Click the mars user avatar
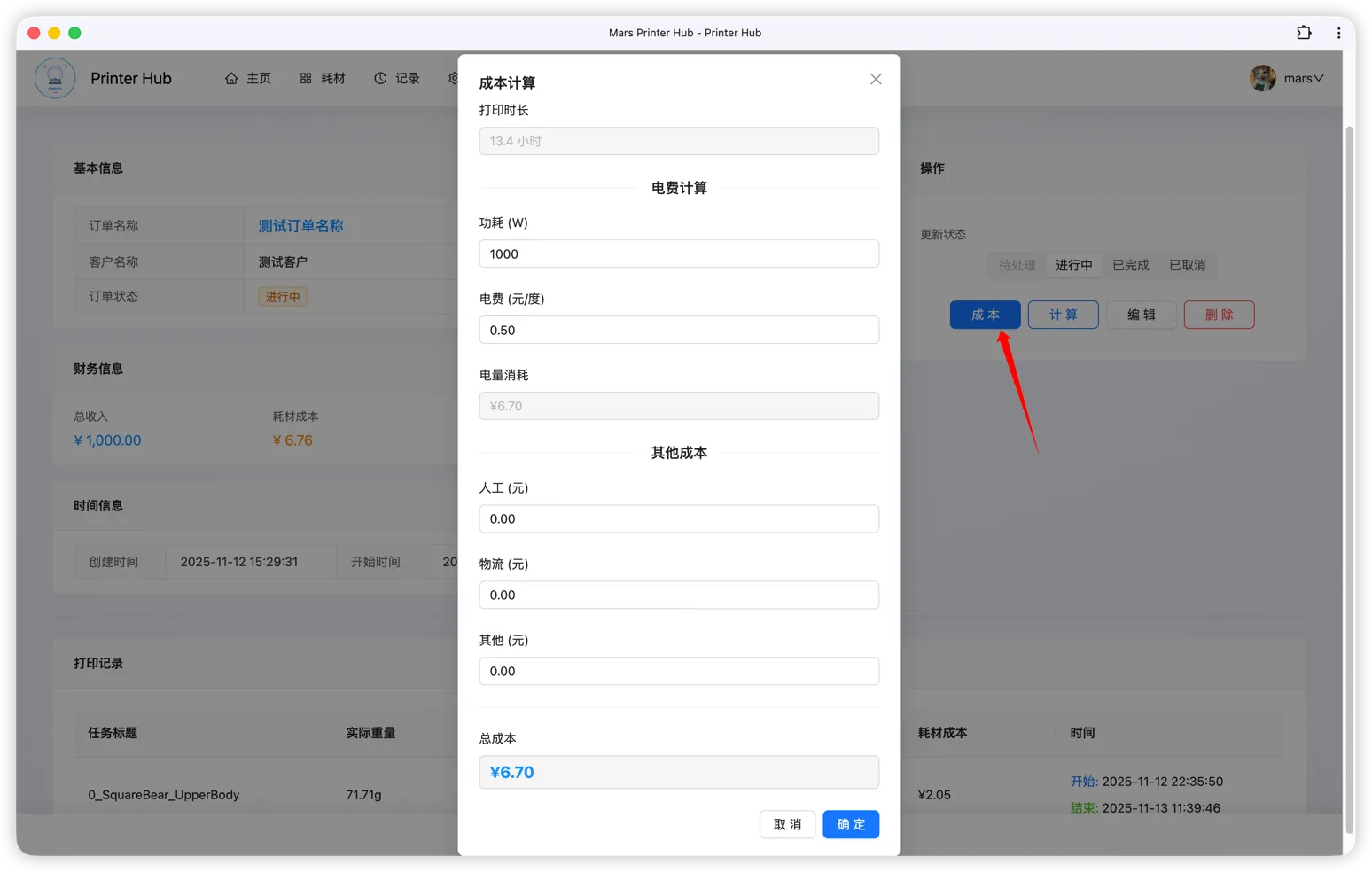1372x872 pixels. 1262,78
